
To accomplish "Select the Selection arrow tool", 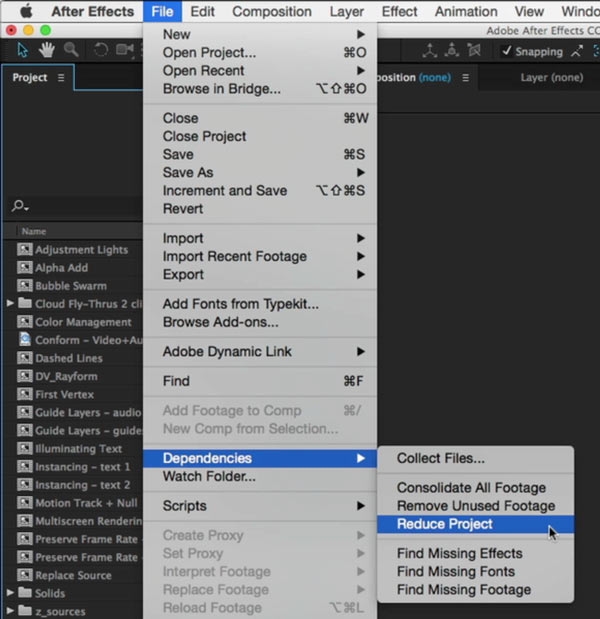I will (x=22, y=50).
